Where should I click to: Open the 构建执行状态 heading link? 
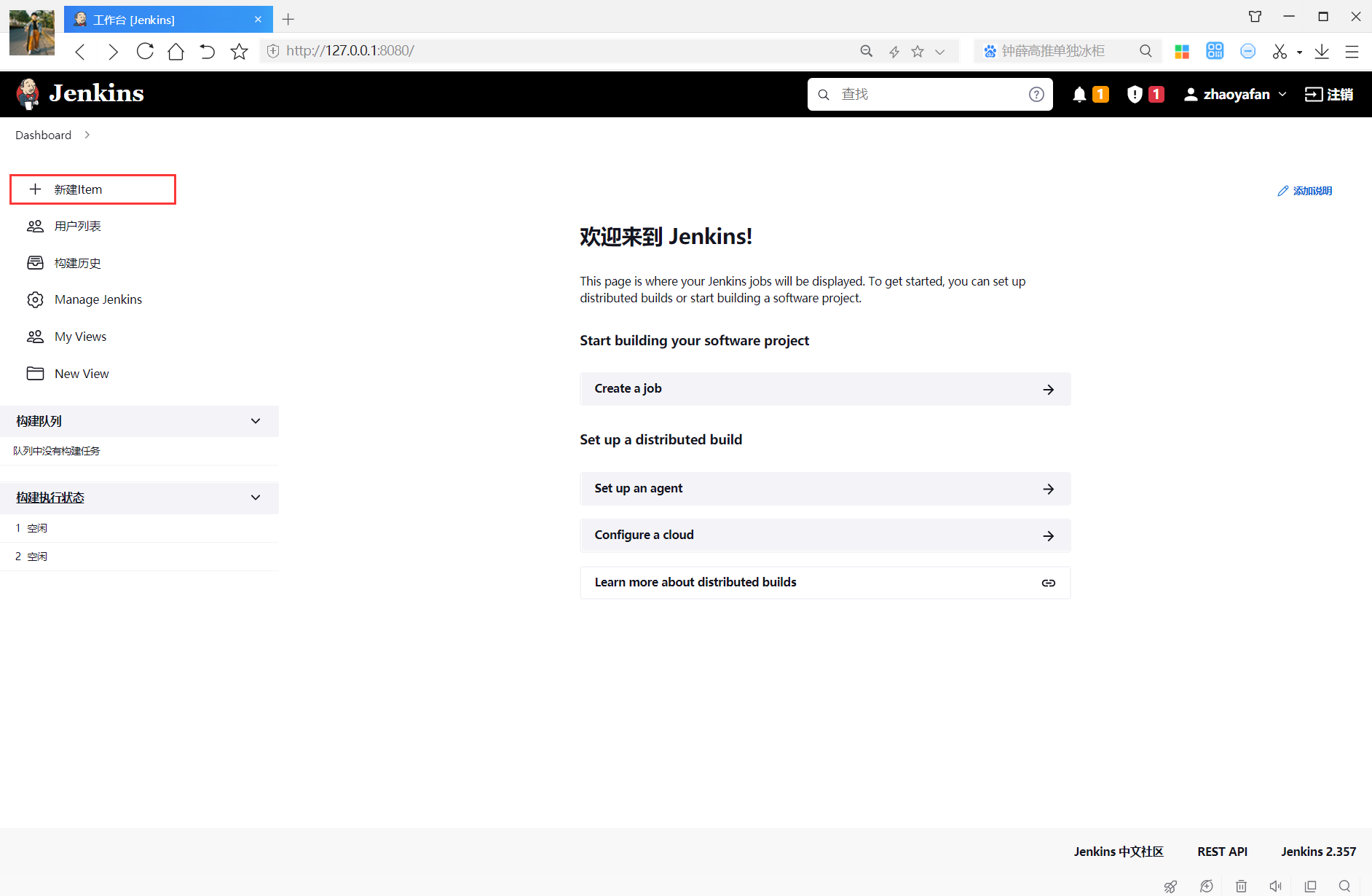coord(50,498)
